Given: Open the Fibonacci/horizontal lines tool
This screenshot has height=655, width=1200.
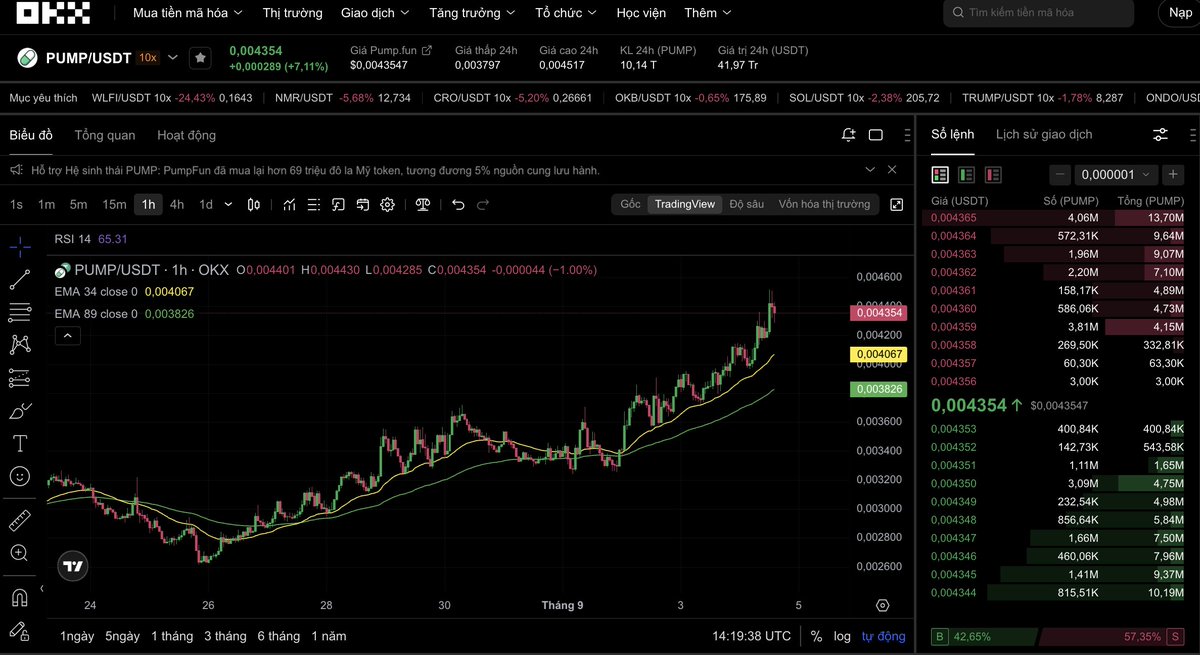Looking at the screenshot, I should coord(19,313).
